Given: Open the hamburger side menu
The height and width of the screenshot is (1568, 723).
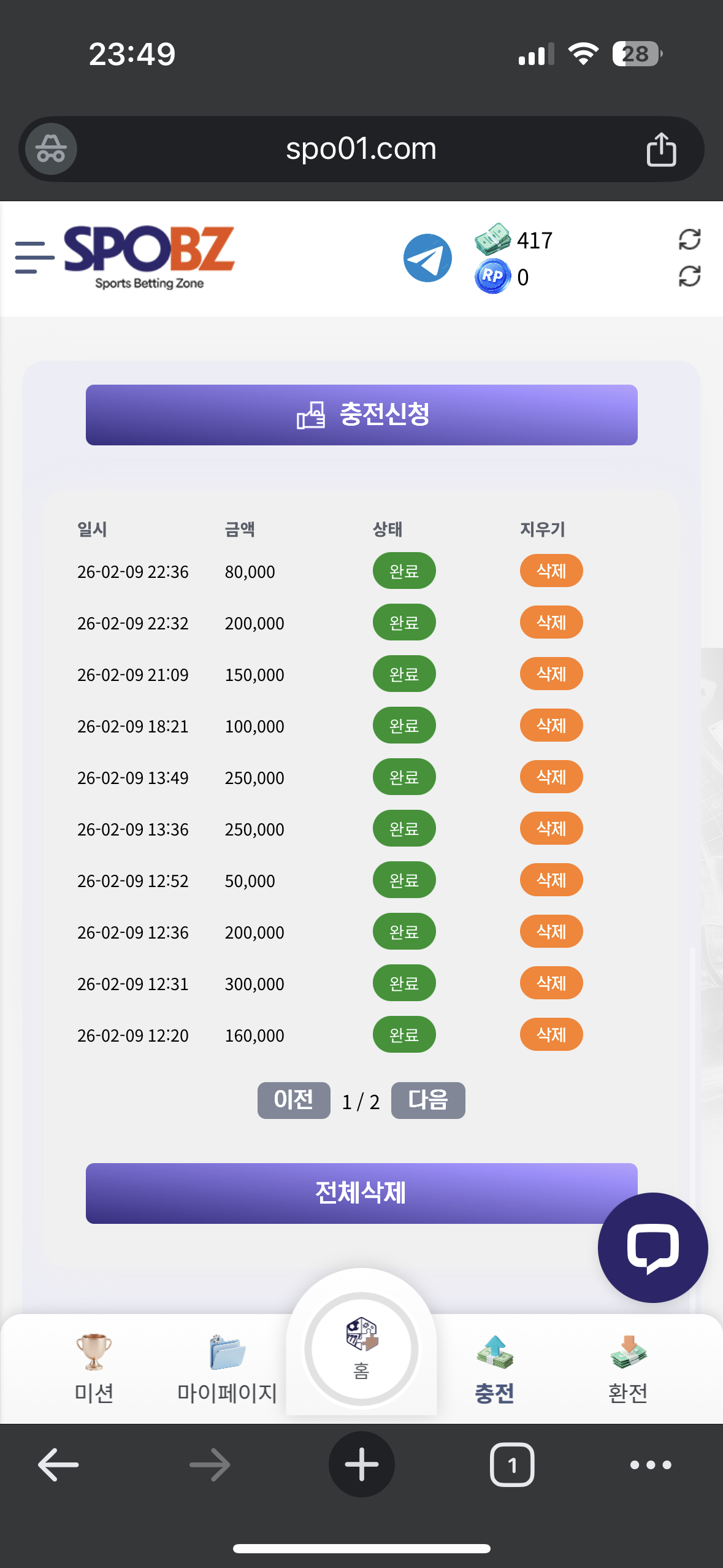Looking at the screenshot, I should [34, 257].
